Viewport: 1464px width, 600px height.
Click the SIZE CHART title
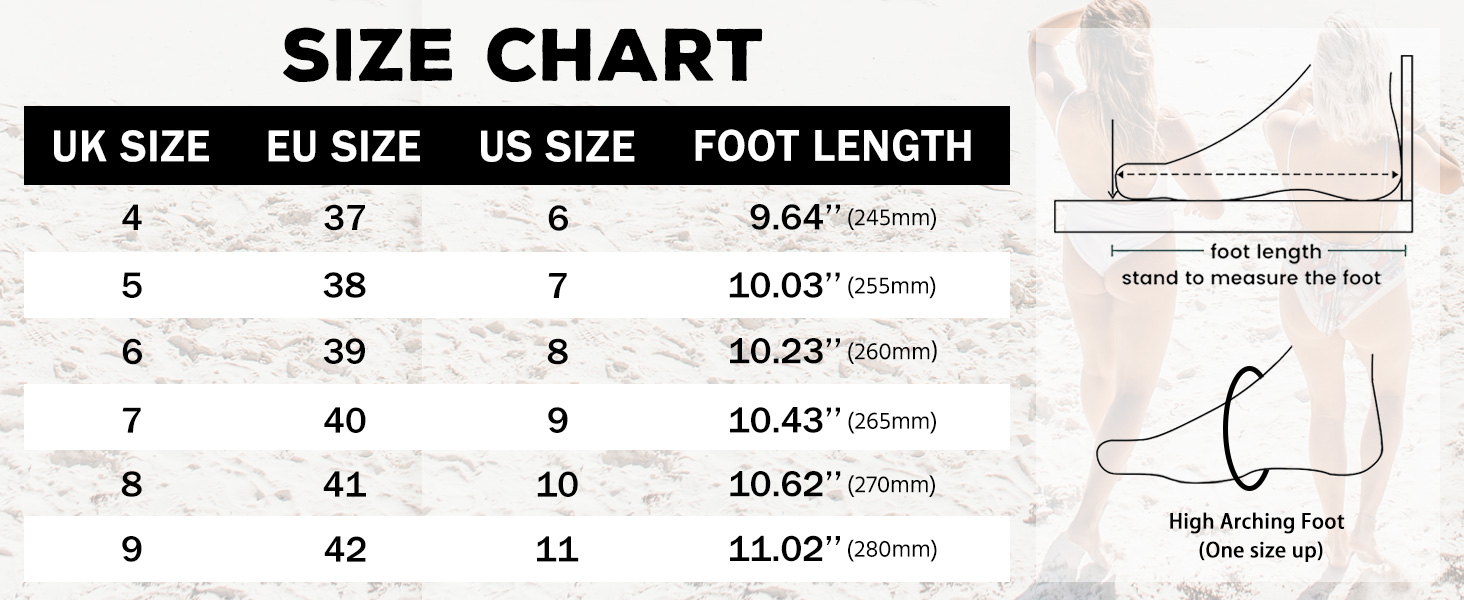pyautogui.click(x=522, y=55)
